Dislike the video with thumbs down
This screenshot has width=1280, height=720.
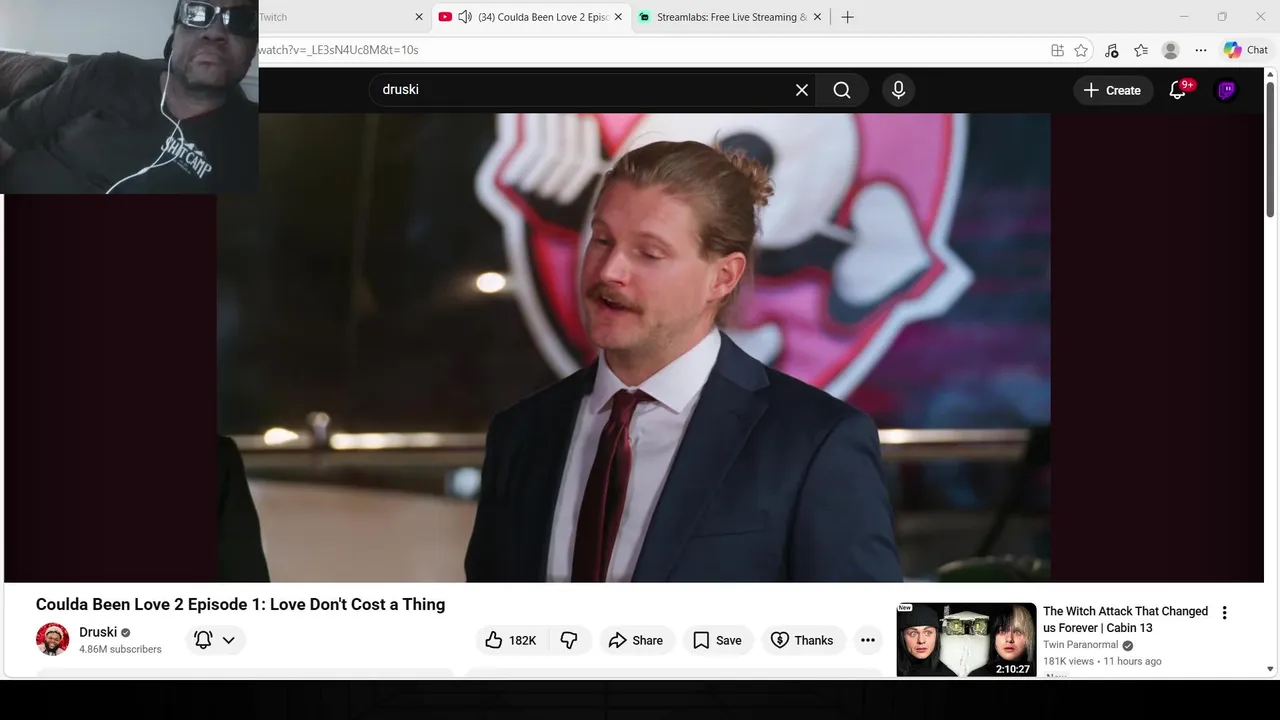pos(569,640)
